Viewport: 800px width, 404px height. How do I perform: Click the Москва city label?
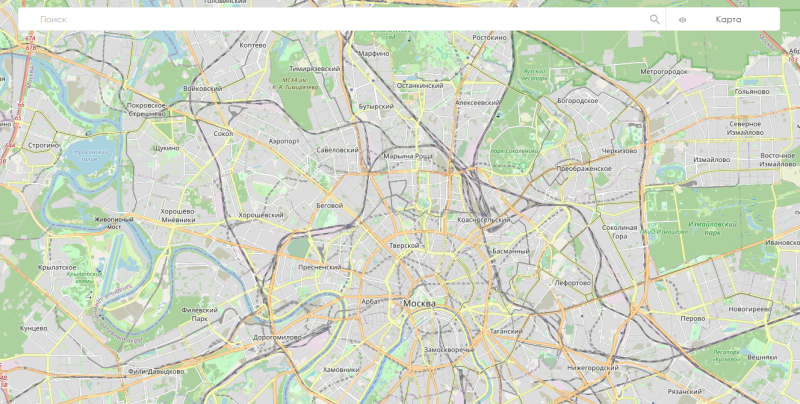419,304
